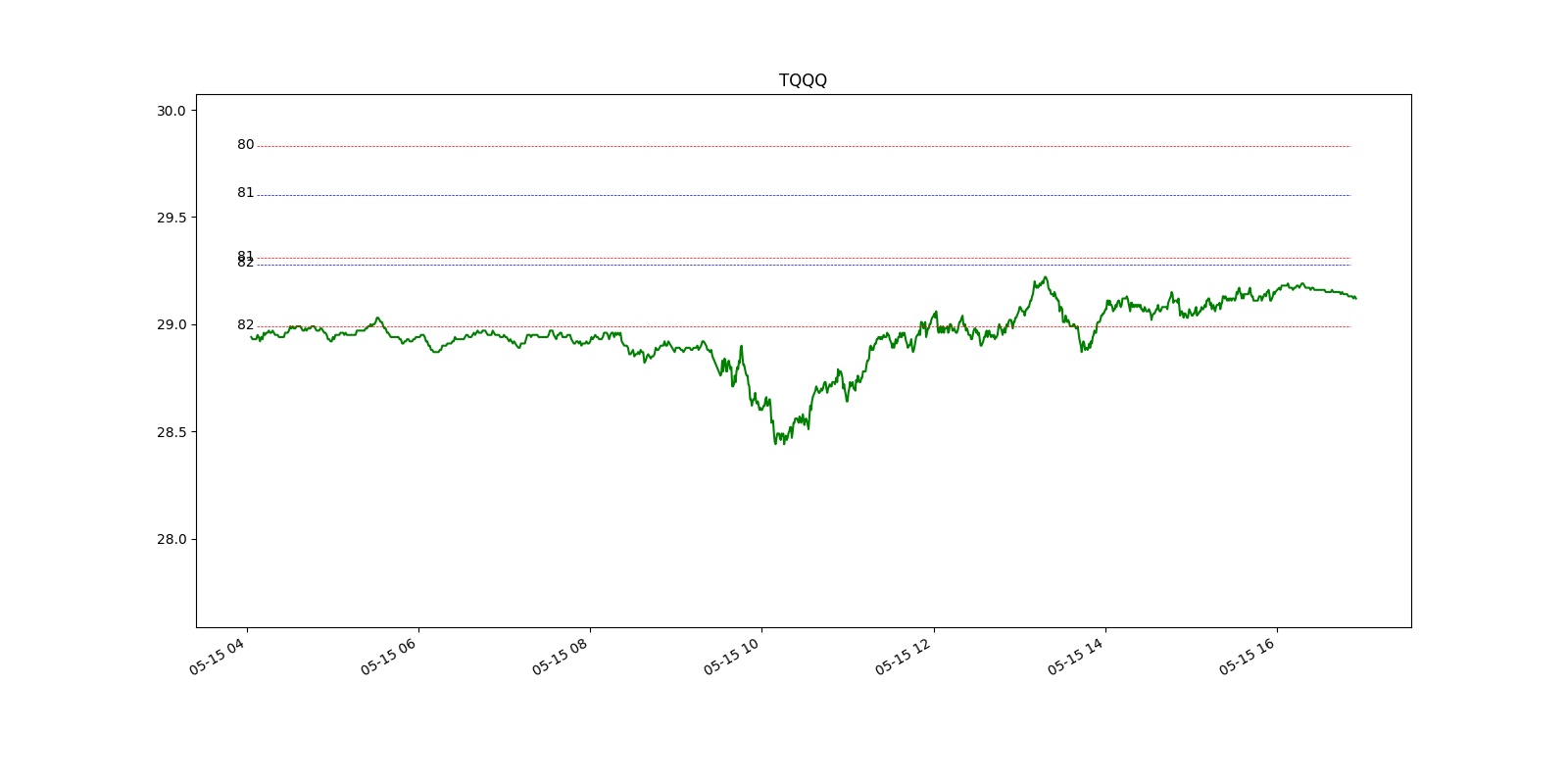Click the 05-15 12 x-axis label

pos(904,656)
